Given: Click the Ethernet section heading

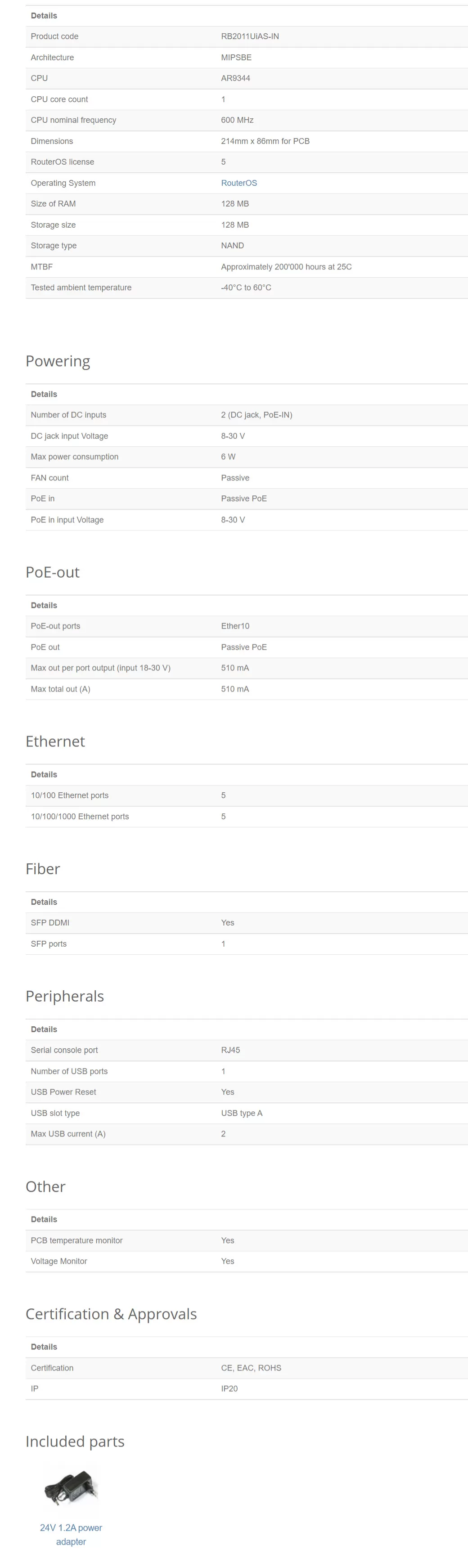Looking at the screenshot, I should [55, 741].
